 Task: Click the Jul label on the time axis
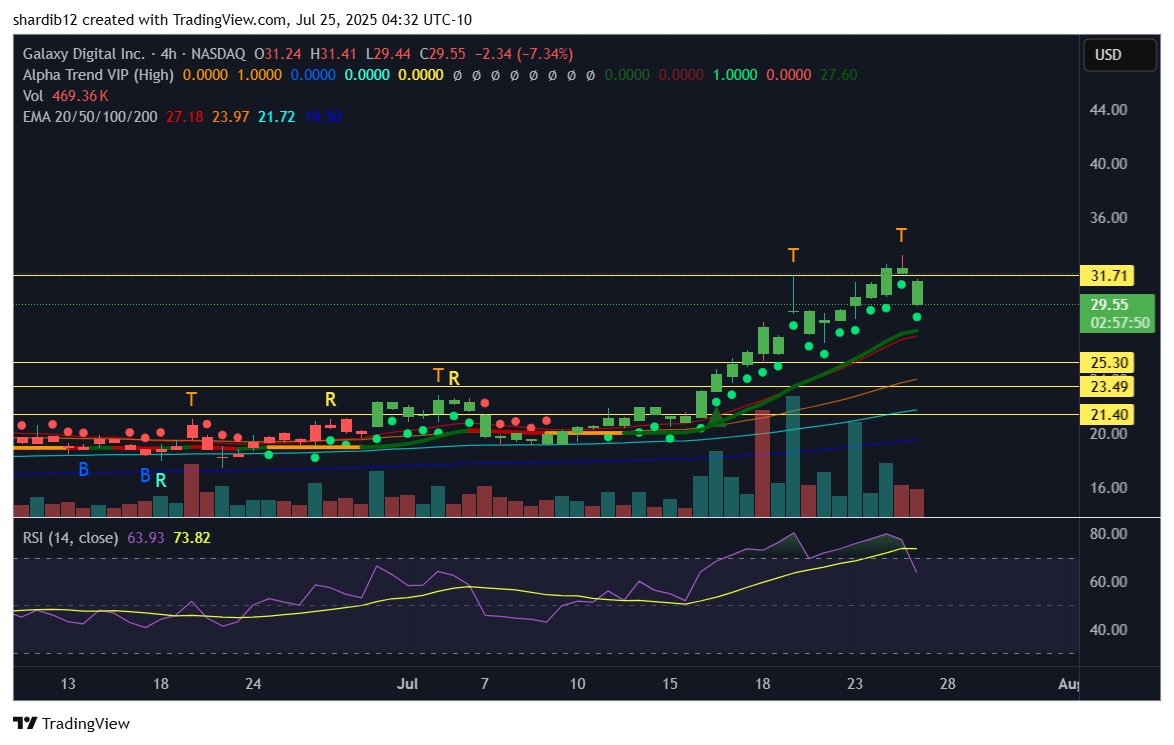click(407, 684)
